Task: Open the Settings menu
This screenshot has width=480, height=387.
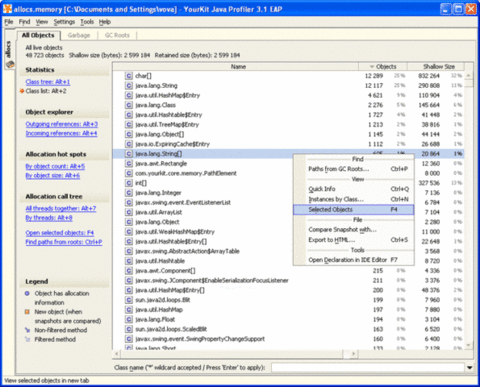Action: click(64, 22)
